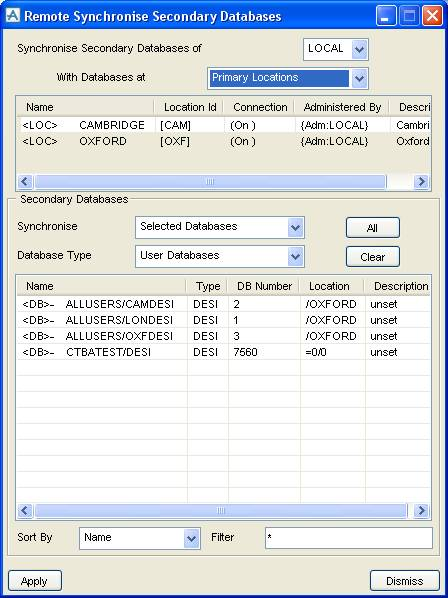Select the CAMBRIDGE location row
The height and width of the screenshot is (598, 448).
(223, 125)
